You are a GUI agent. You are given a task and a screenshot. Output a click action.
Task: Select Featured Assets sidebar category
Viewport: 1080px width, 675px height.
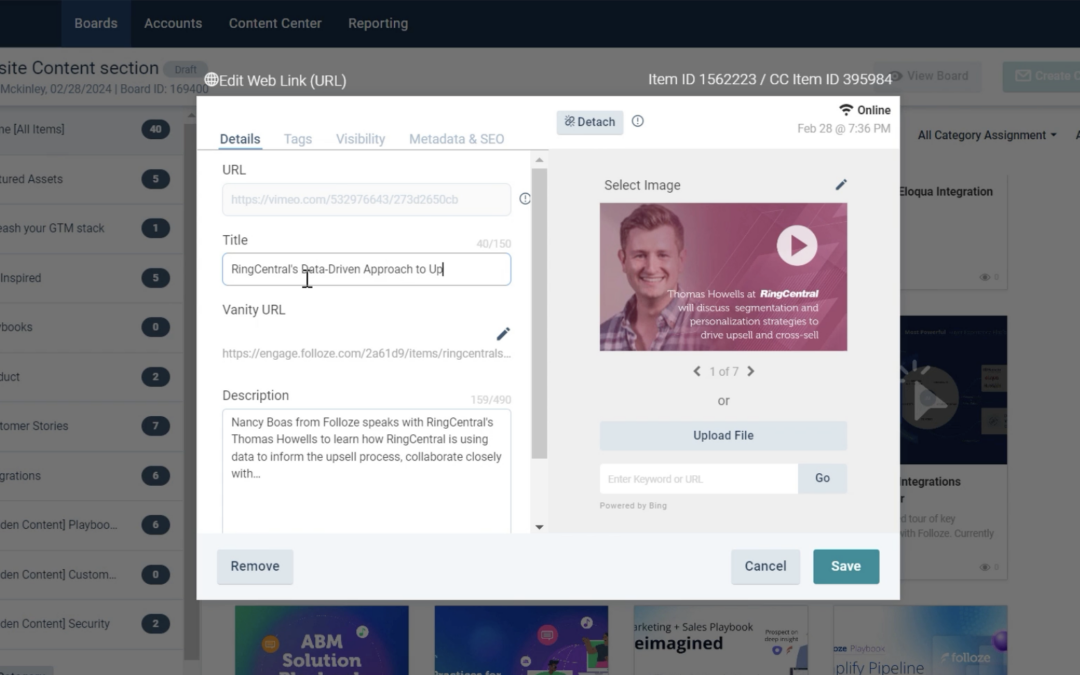(x=92, y=179)
